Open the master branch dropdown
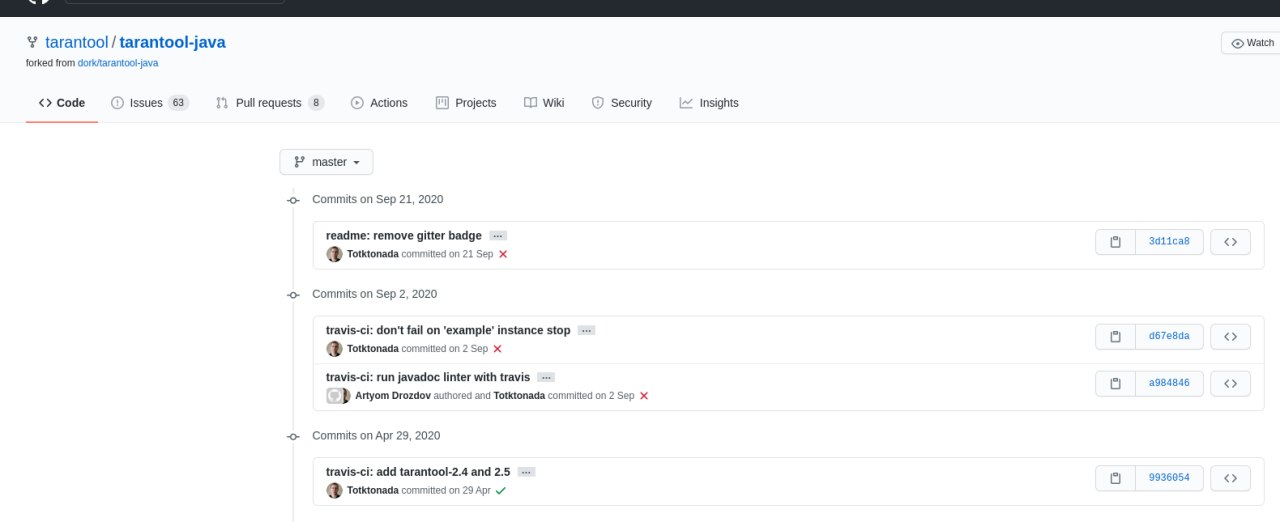This screenshot has height=522, width=1280. click(326, 162)
